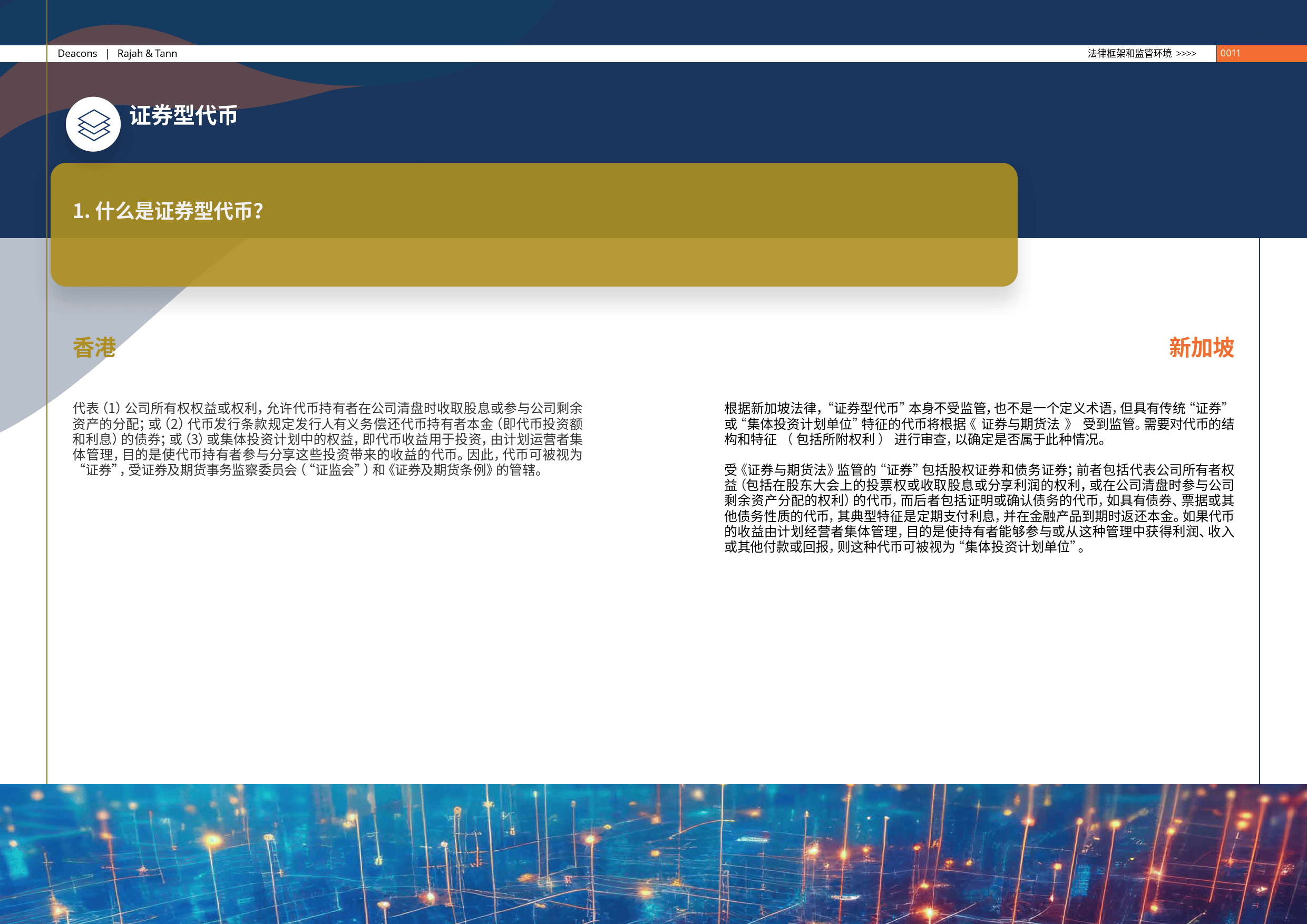Click the 香港 column heading
The width and height of the screenshot is (1307, 924).
click(x=94, y=348)
